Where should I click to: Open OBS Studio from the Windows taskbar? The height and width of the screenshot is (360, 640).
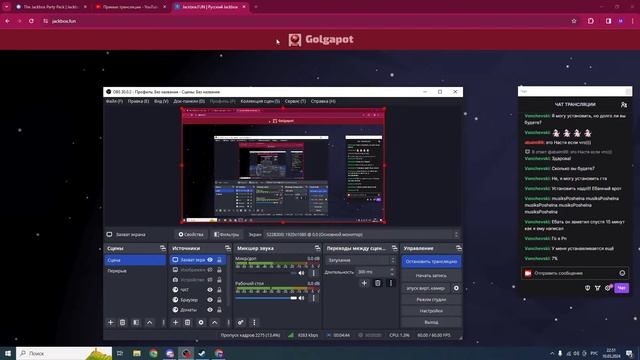coord(186,353)
